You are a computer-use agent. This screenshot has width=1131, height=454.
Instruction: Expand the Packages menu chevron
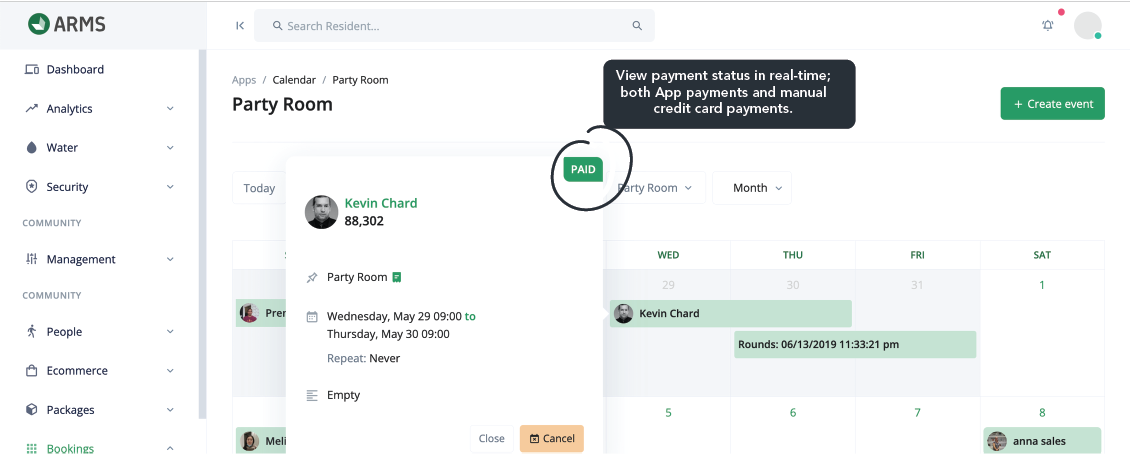pos(170,409)
